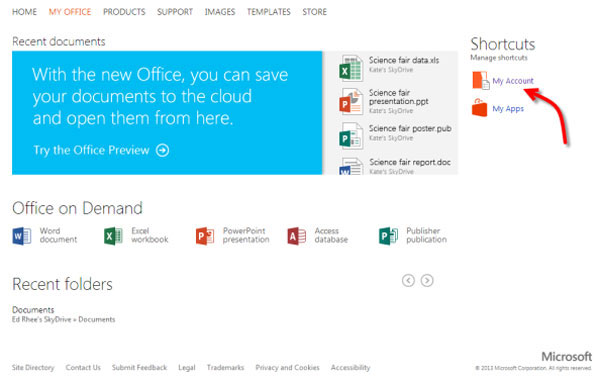600x380 pixels.
Task: Click the next arrow for Recent folders
Action: coord(427,281)
